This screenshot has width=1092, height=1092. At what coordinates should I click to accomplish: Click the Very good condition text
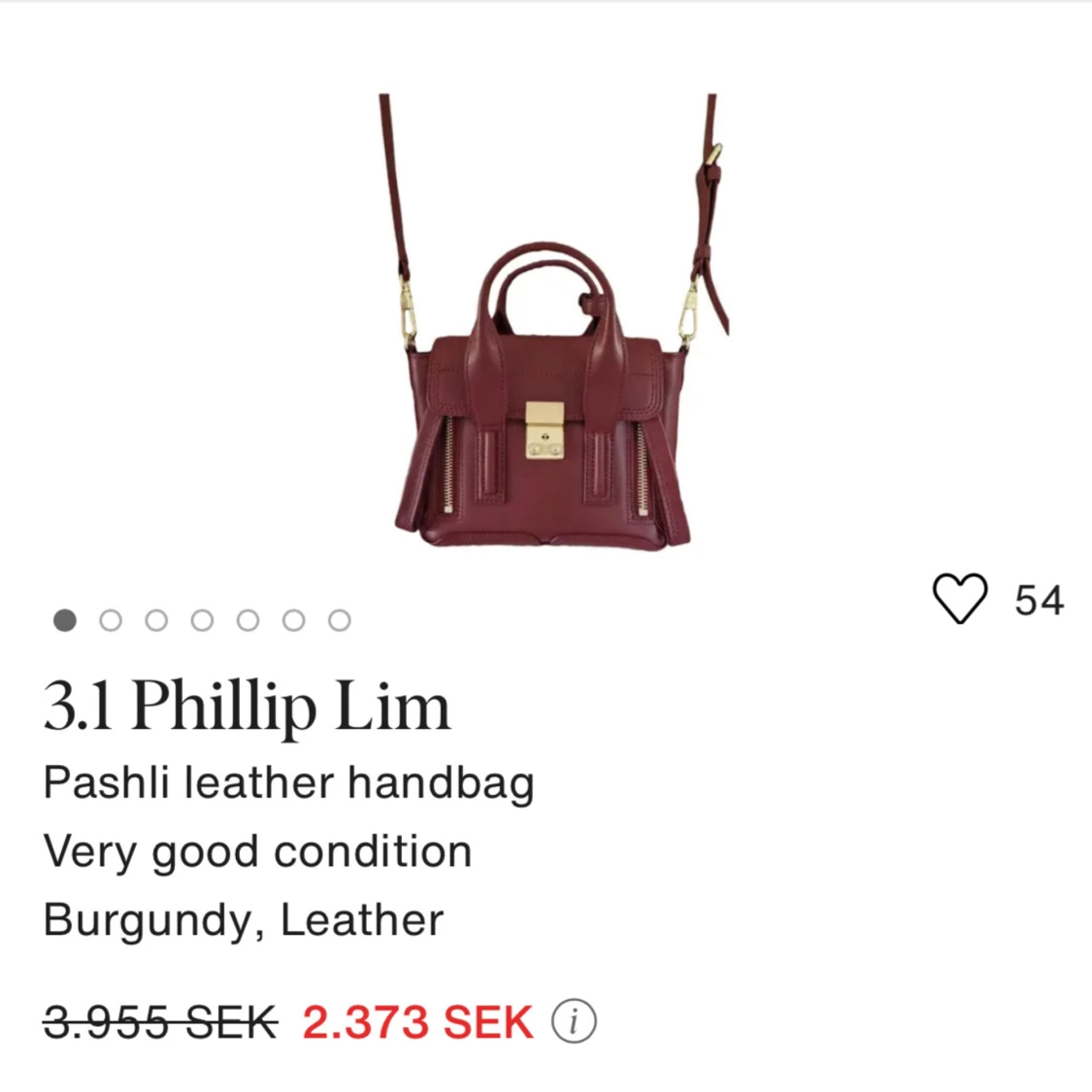(257, 851)
